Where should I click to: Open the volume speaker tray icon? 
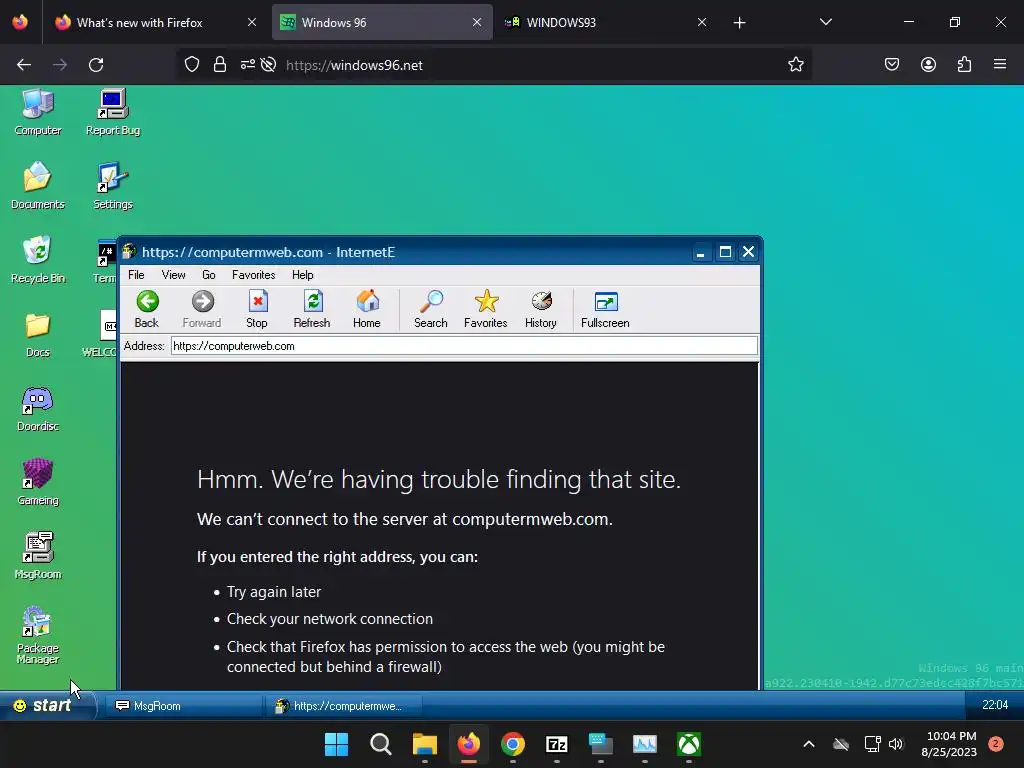point(895,744)
